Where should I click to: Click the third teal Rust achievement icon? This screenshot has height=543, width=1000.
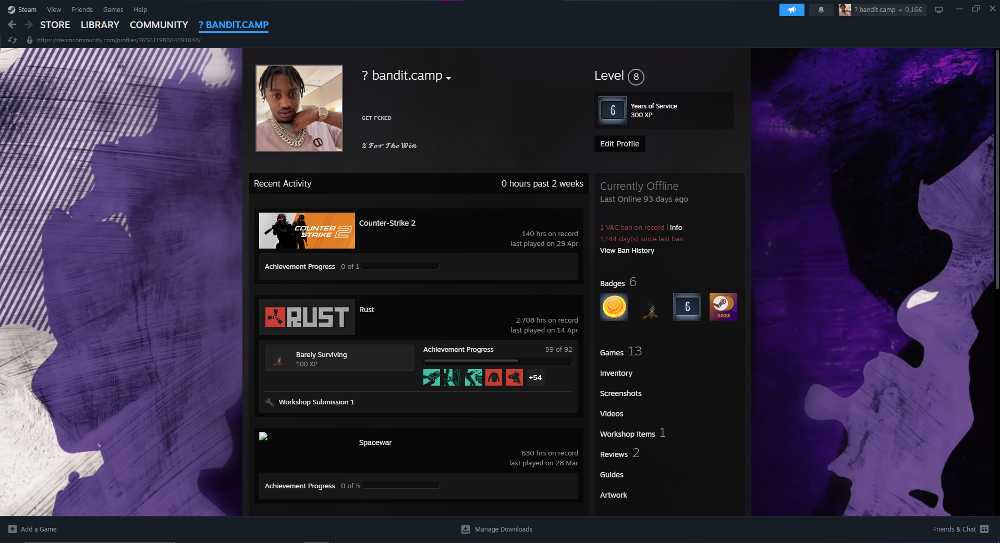click(x=473, y=378)
